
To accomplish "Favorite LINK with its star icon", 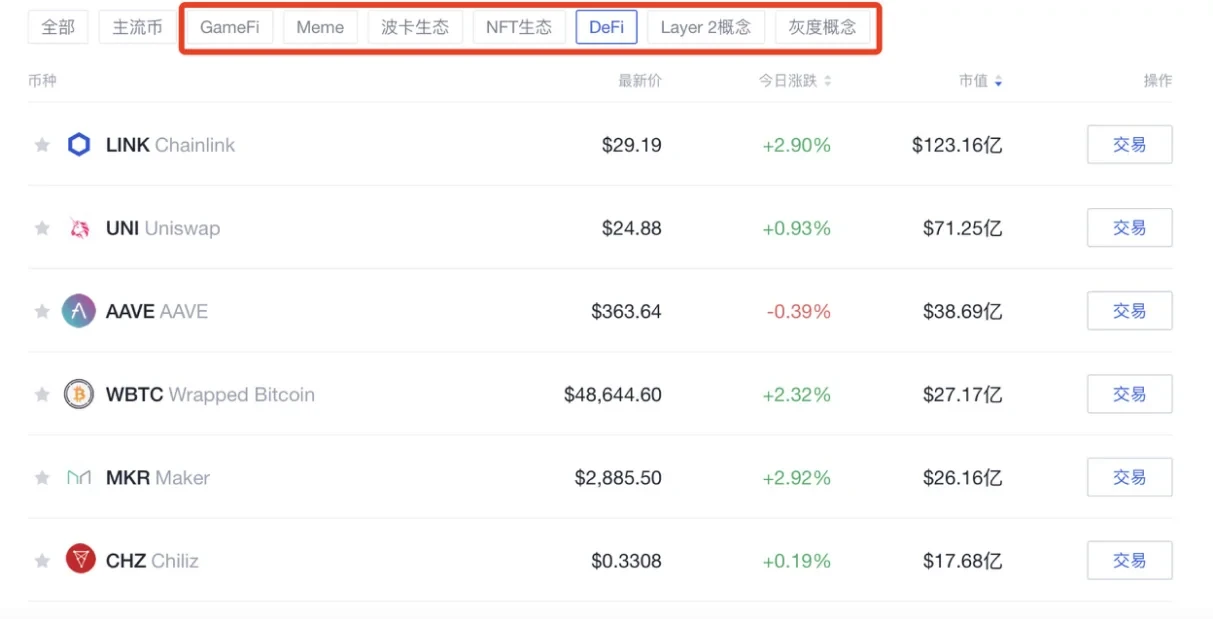I will (42, 145).
